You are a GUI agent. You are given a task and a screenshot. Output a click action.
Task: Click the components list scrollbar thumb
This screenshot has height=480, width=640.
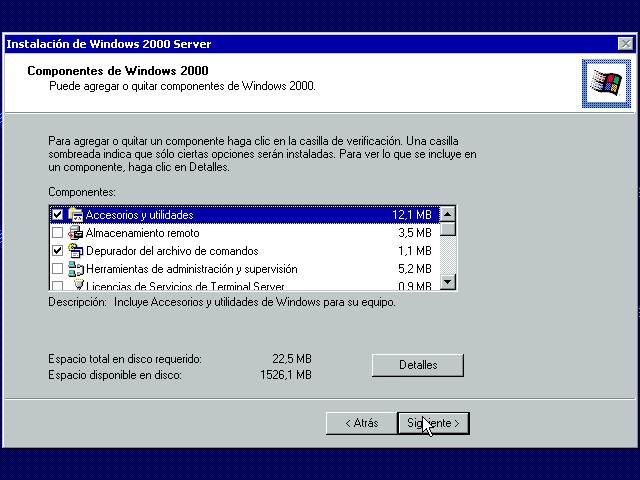pyautogui.click(x=448, y=229)
